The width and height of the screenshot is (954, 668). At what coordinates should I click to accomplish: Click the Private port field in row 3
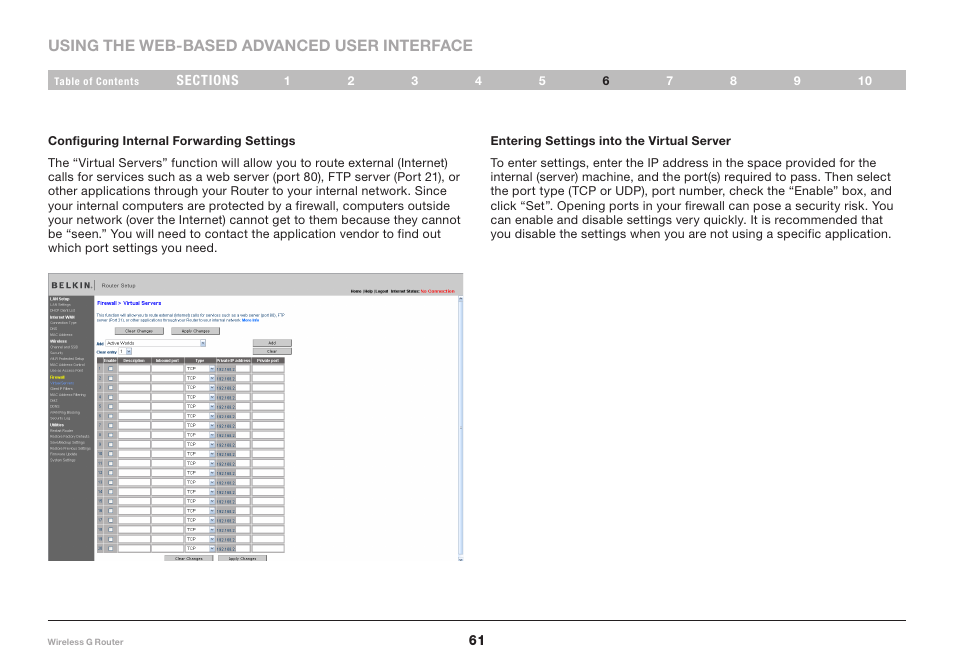268,388
